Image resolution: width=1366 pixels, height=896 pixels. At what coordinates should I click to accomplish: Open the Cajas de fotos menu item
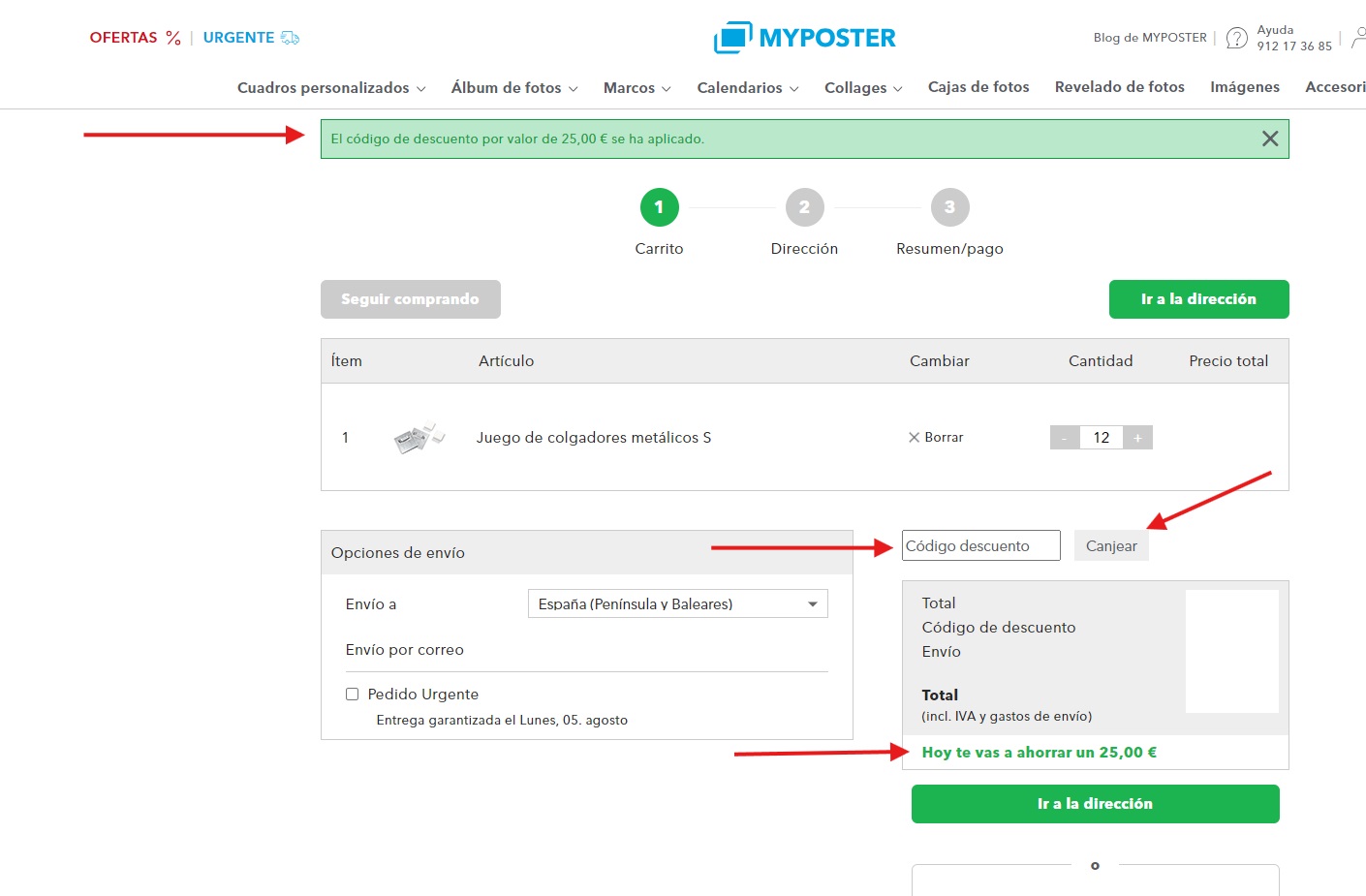pyautogui.click(x=978, y=87)
